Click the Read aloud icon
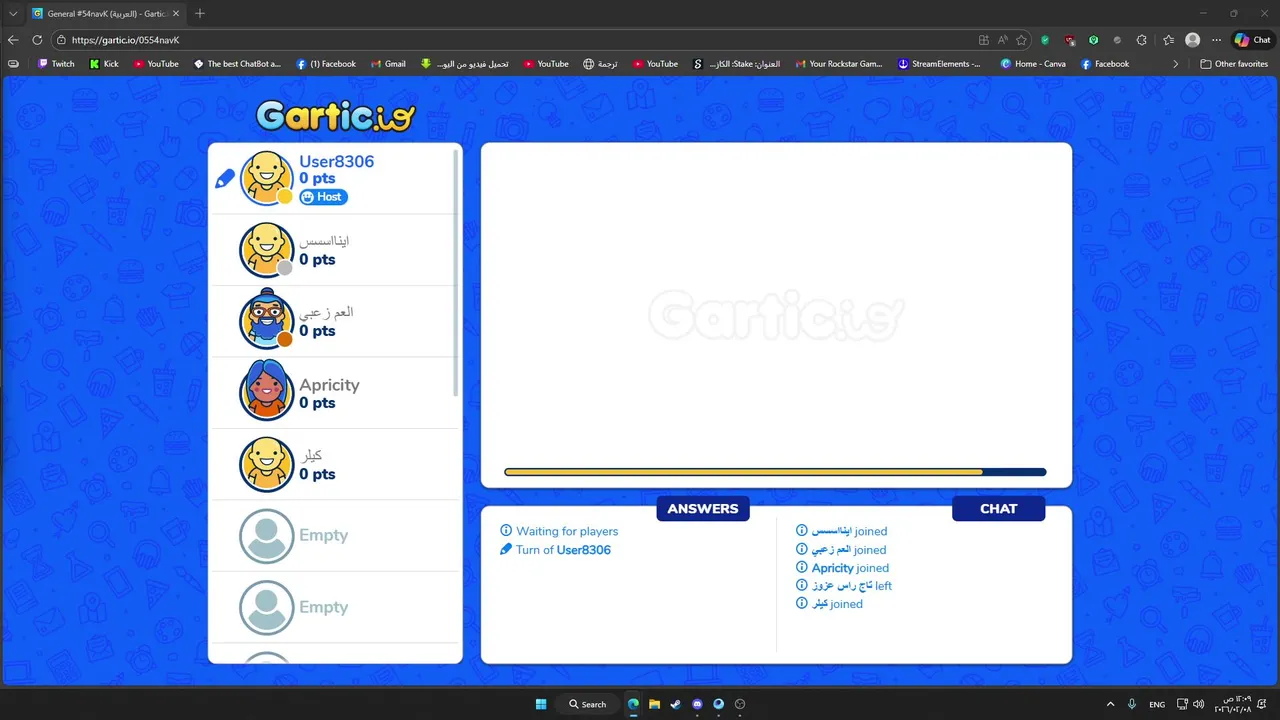1280x720 pixels. tap(1002, 40)
